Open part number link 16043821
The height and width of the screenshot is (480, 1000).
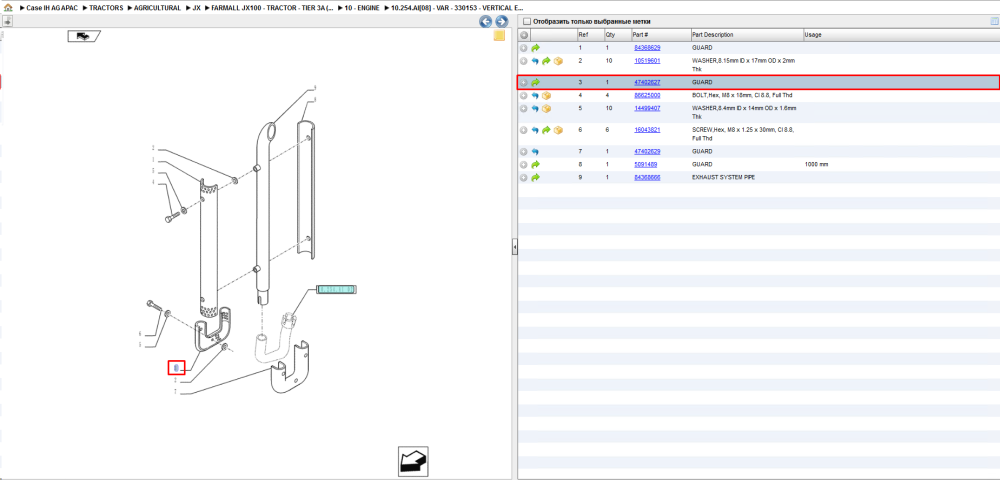pyautogui.click(x=647, y=129)
